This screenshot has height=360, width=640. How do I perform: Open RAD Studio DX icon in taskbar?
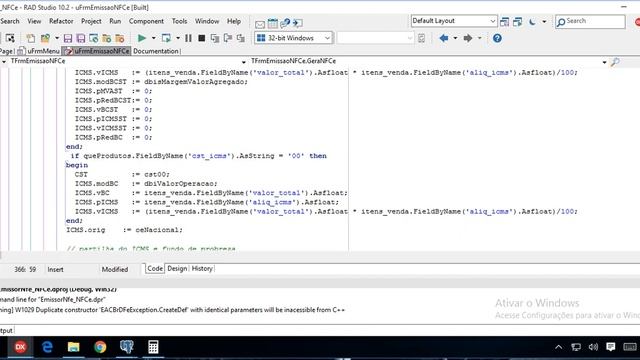pyautogui.click(x=20, y=347)
